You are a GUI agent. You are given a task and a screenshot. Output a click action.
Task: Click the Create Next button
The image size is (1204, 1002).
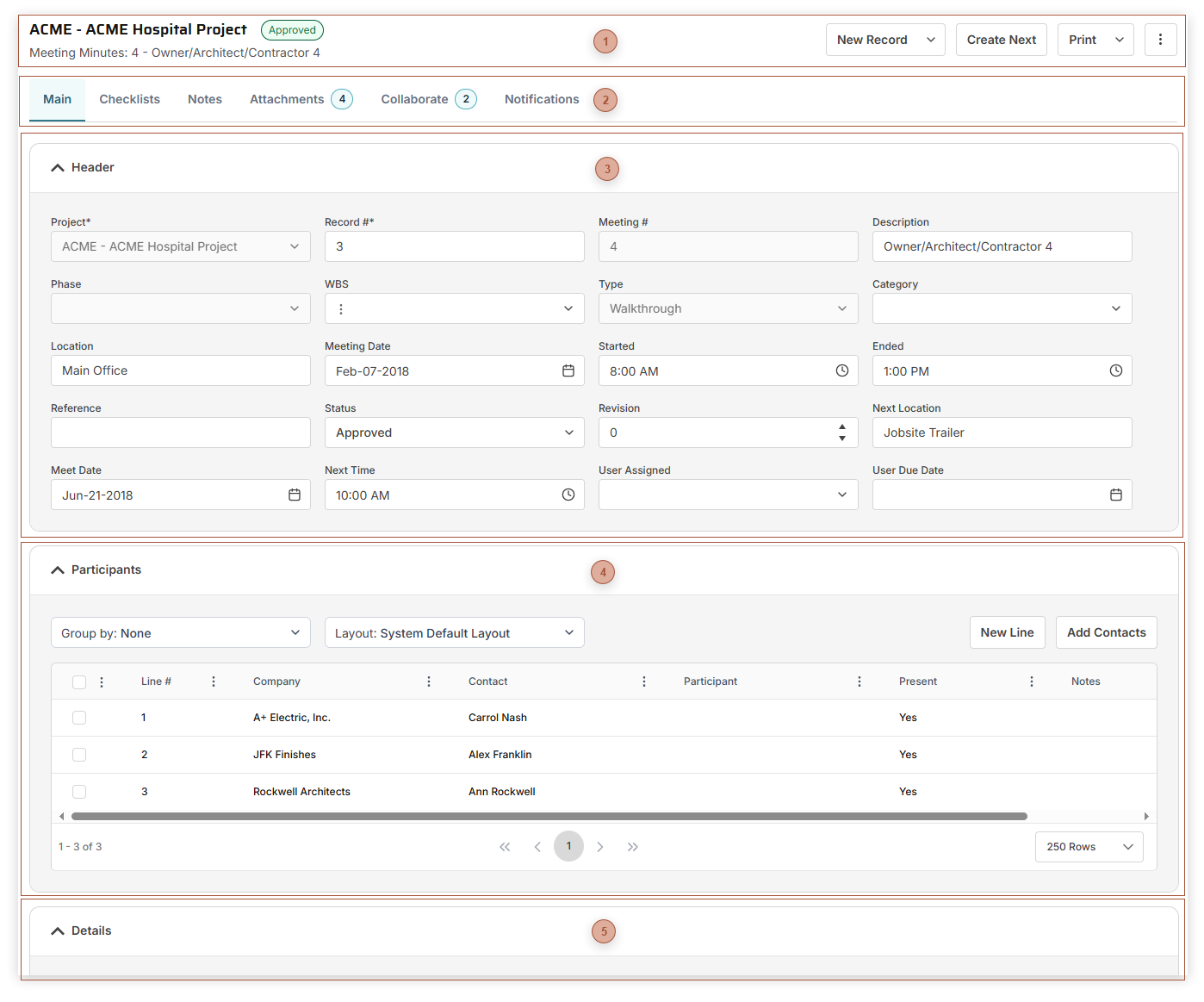coord(1001,40)
